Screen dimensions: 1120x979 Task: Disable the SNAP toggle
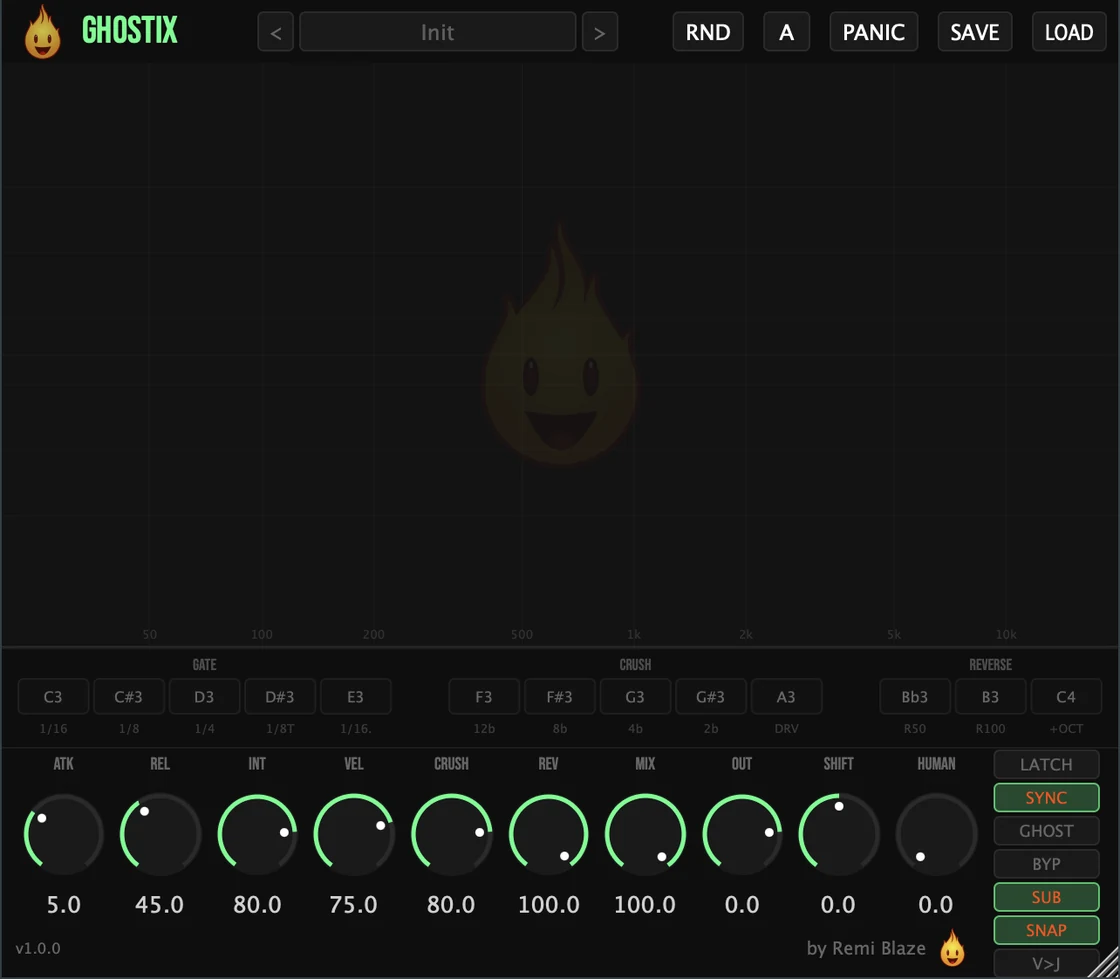(1046, 930)
